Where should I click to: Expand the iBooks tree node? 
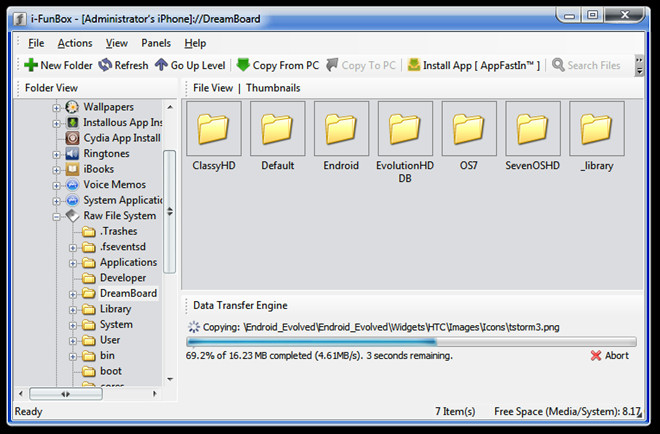[x=56, y=170]
